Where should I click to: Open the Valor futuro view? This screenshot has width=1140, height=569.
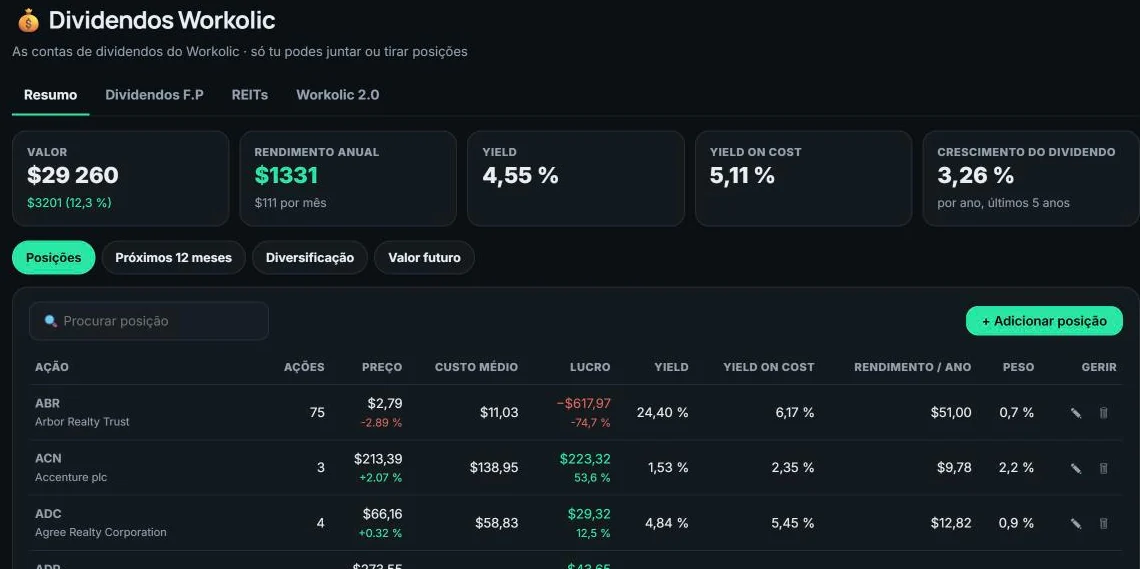424,257
